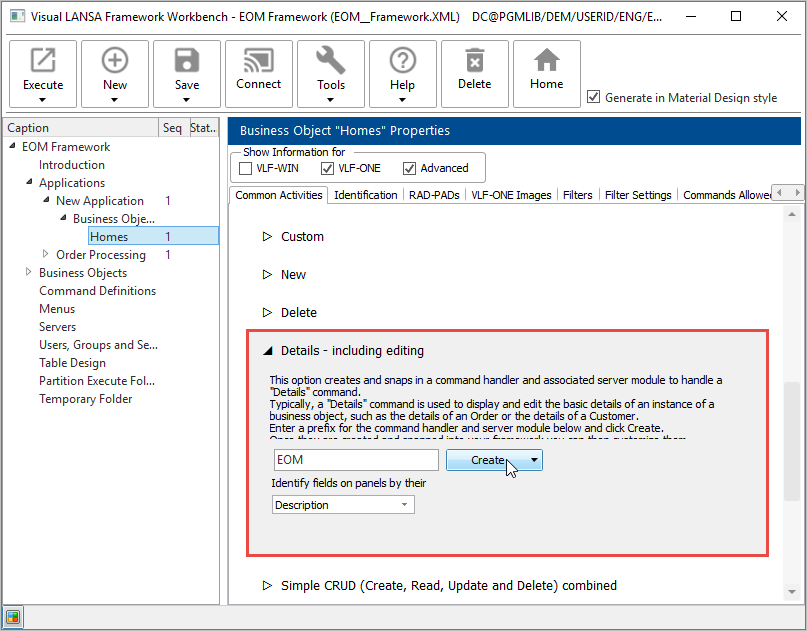Toggle Generate in Material Design style

coord(594,97)
